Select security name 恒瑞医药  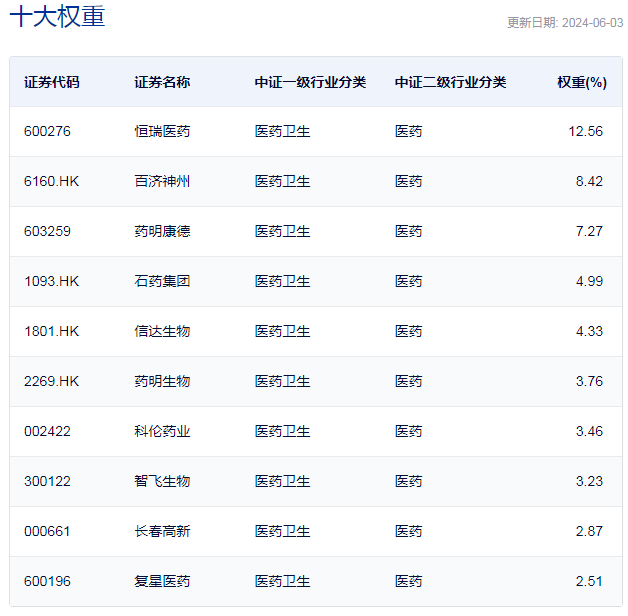click(x=162, y=131)
